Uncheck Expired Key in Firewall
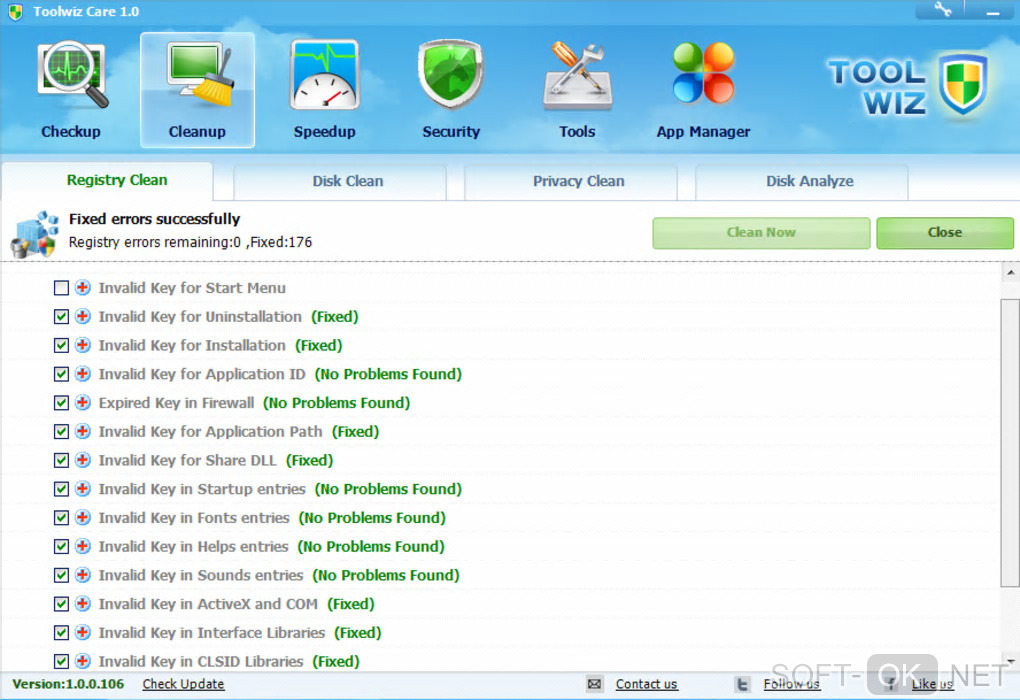This screenshot has height=700, width=1020. coord(61,403)
